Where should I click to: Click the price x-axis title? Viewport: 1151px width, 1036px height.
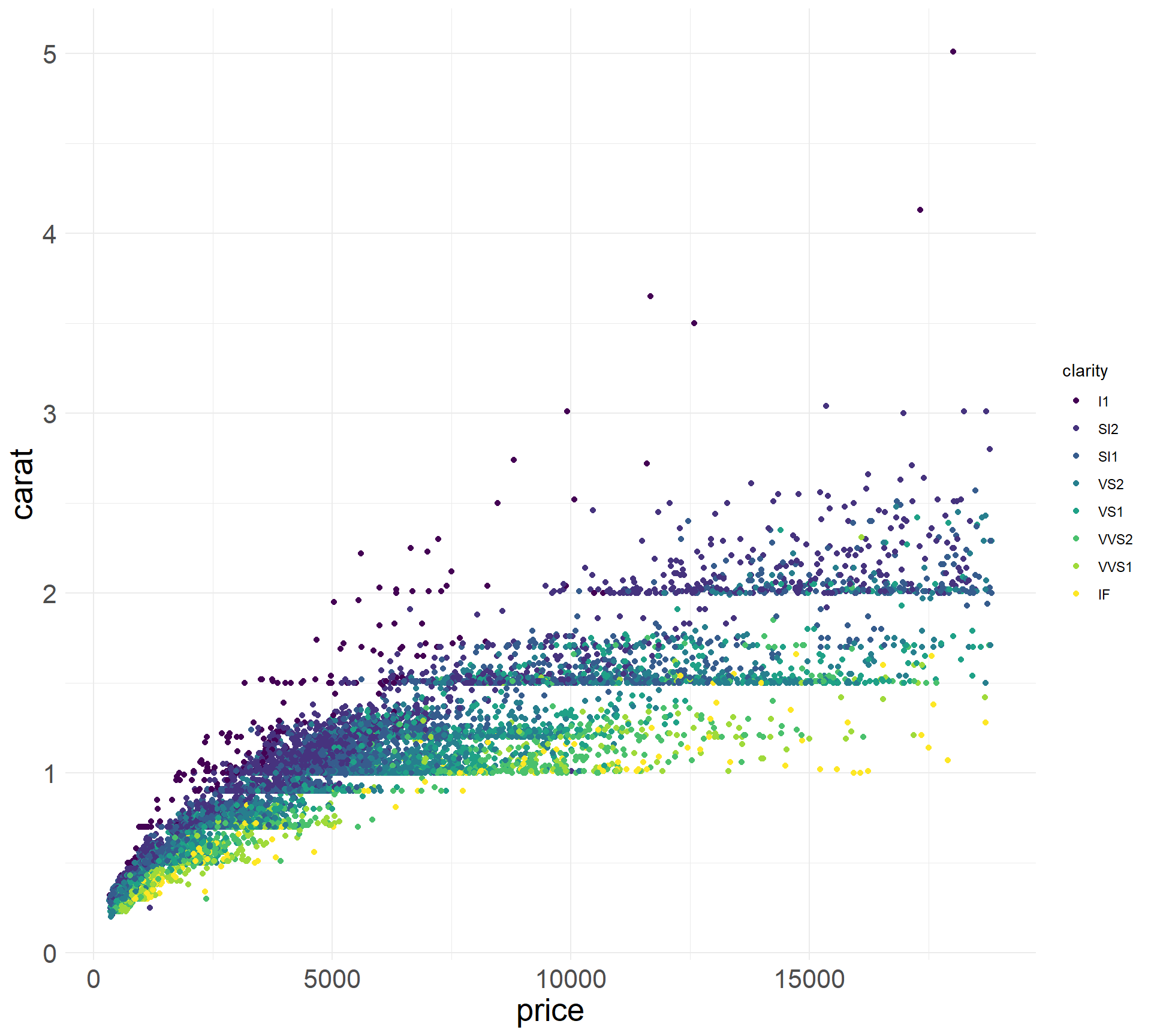pos(550,1011)
